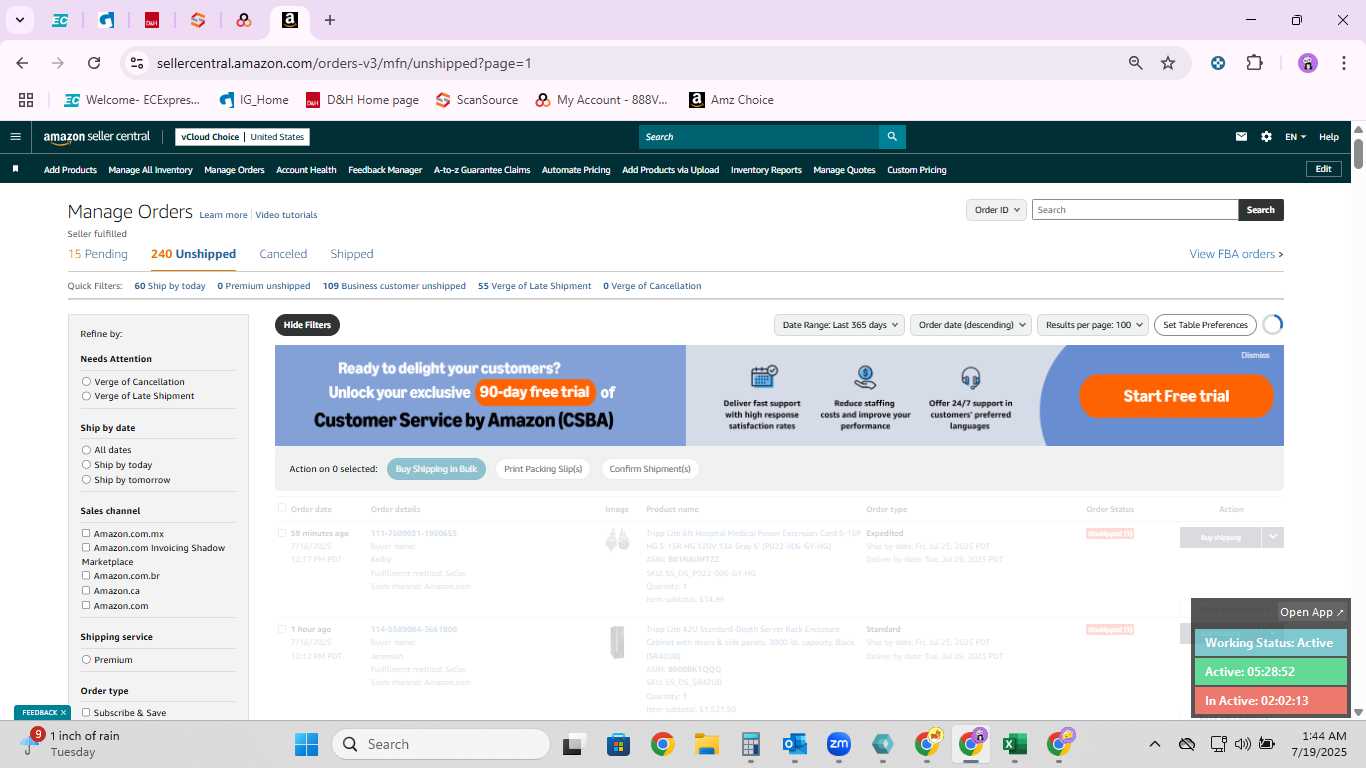This screenshot has height=768, width=1366.
Task: Check the Amazon.com.mx sales channel box
Action: click(86, 534)
